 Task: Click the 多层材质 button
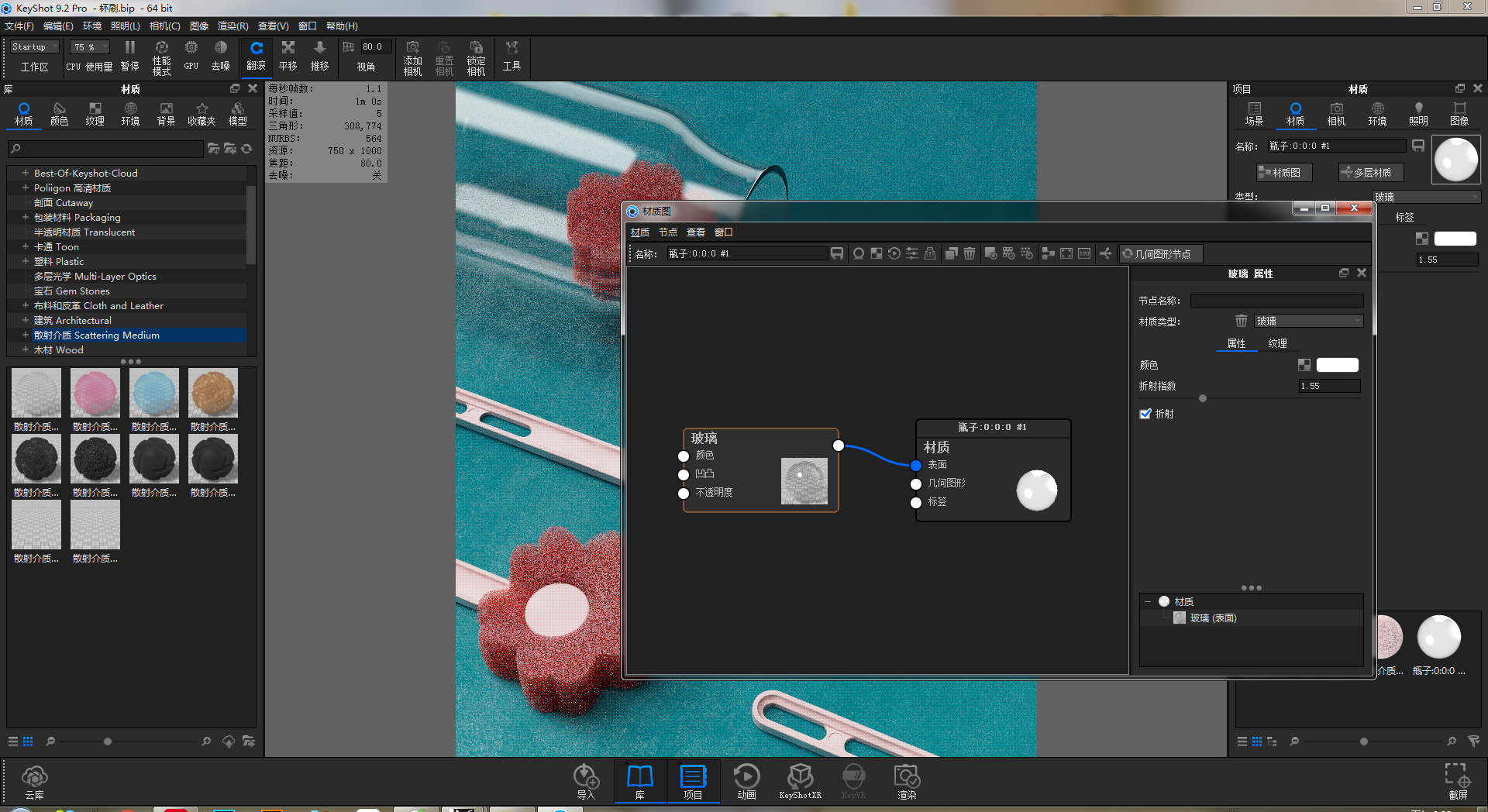pos(1370,172)
